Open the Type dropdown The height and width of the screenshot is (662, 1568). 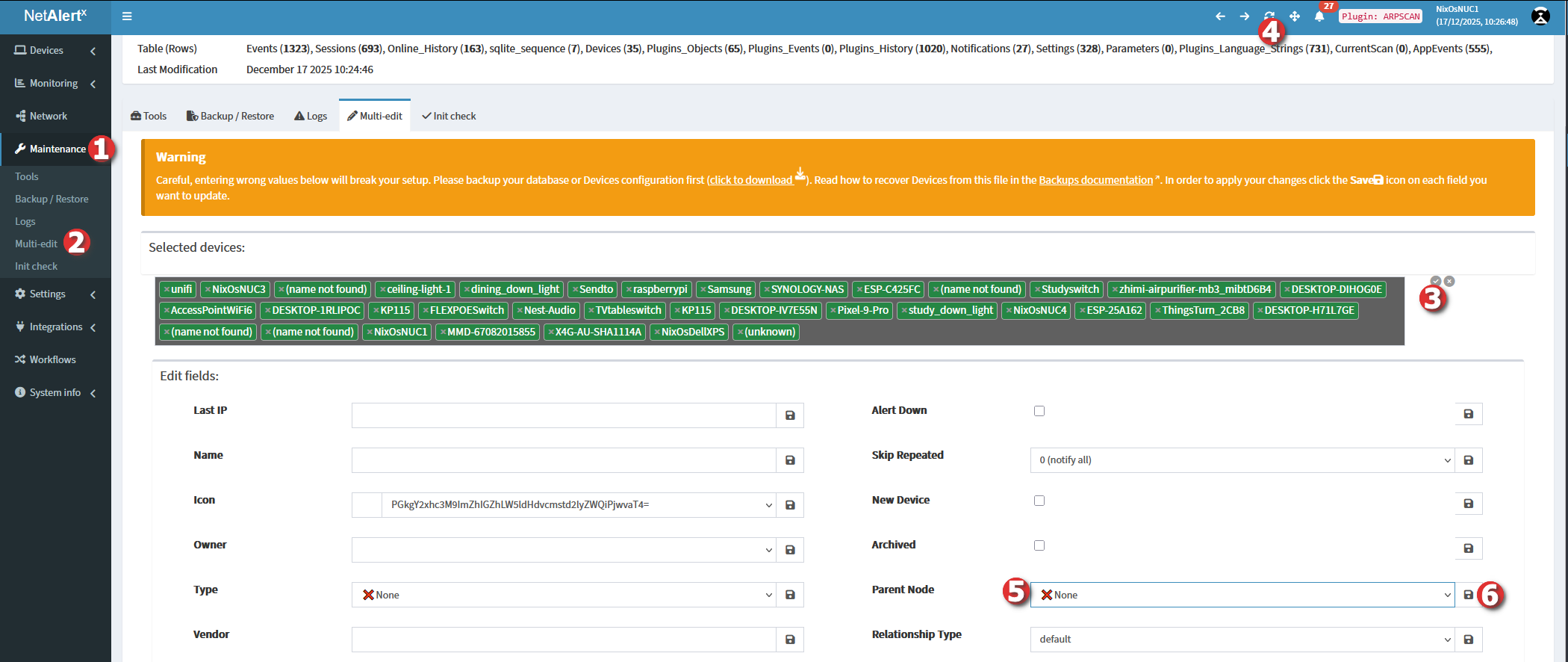pos(564,595)
